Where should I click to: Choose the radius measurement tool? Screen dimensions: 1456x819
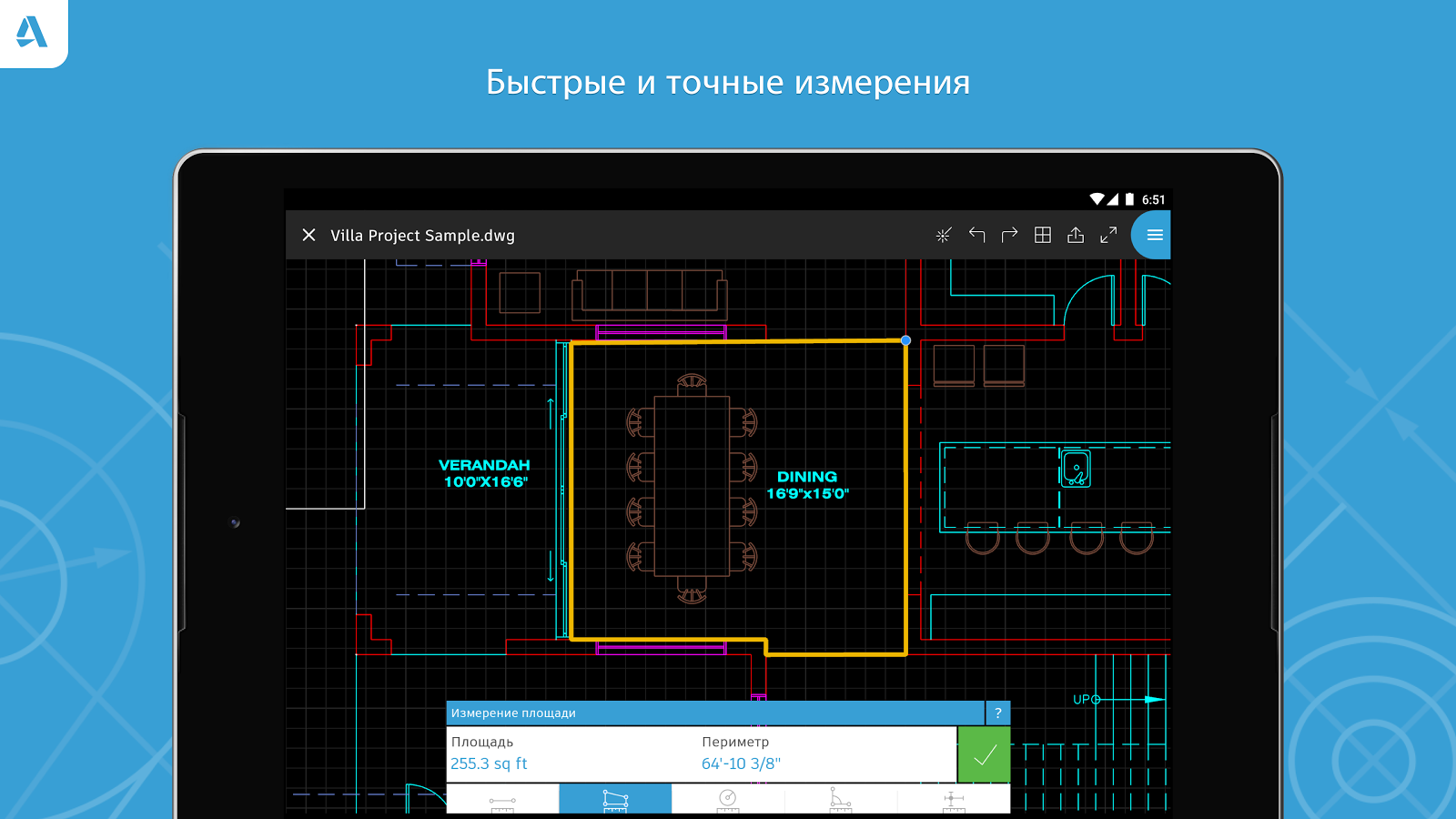[728, 800]
